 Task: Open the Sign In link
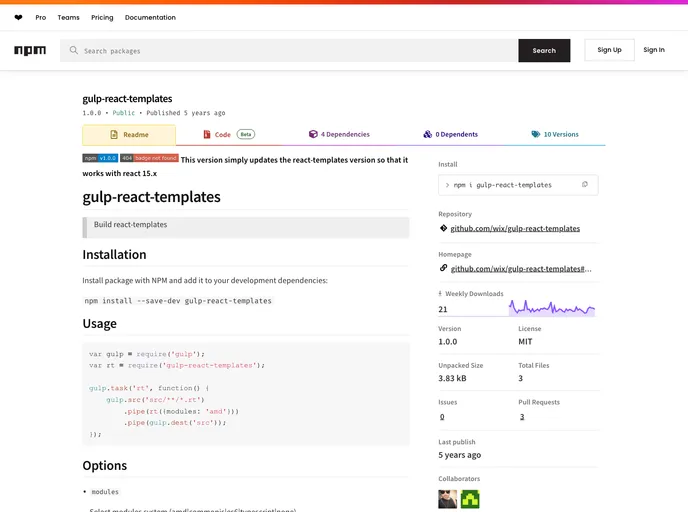654,50
